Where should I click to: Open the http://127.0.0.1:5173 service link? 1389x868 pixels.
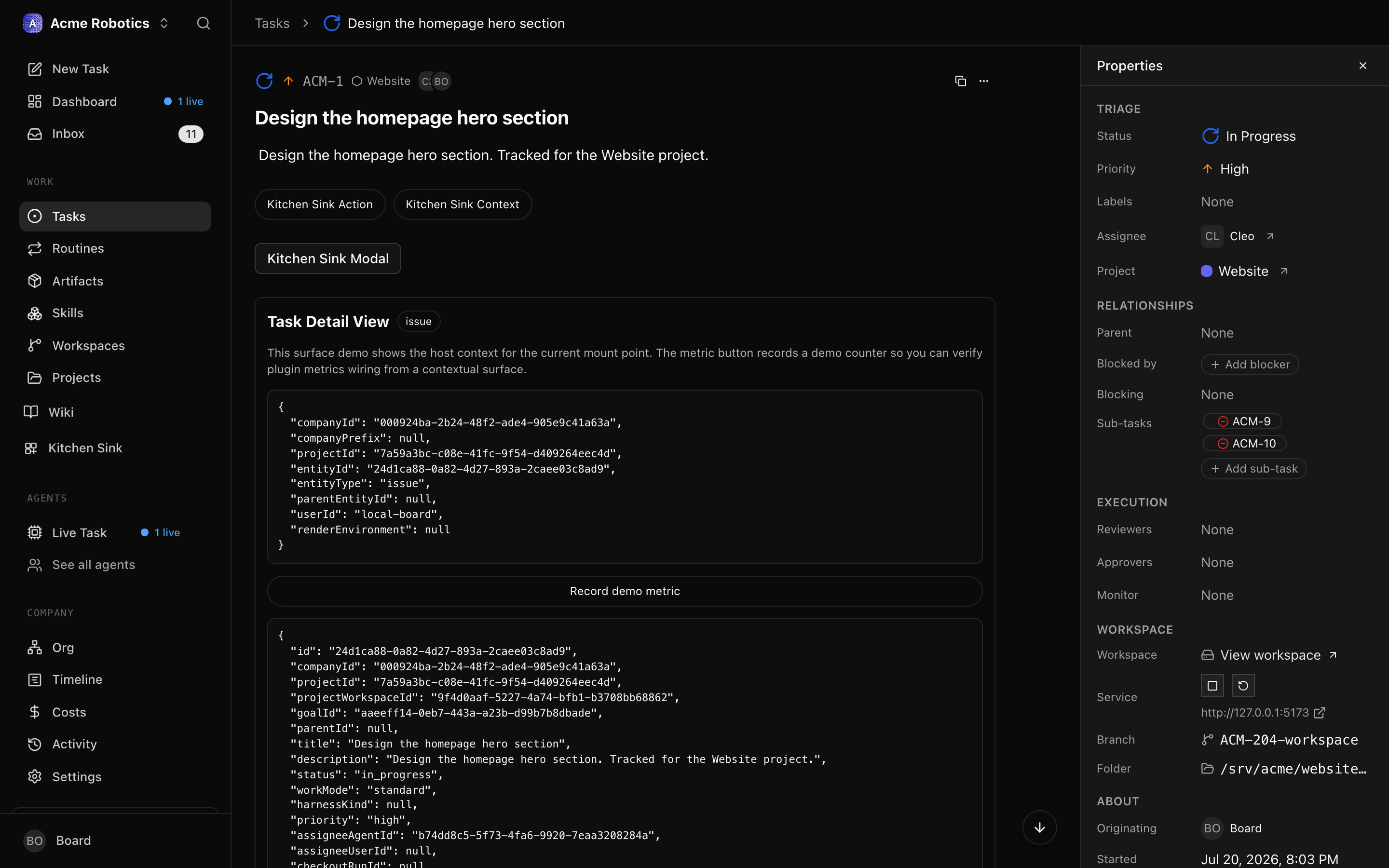point(1263,712)
